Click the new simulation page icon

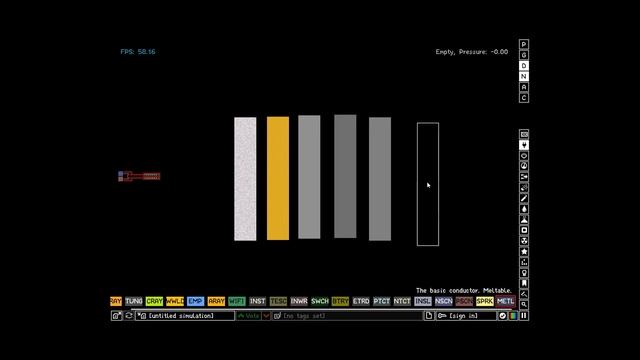click(x=429, y=316)
